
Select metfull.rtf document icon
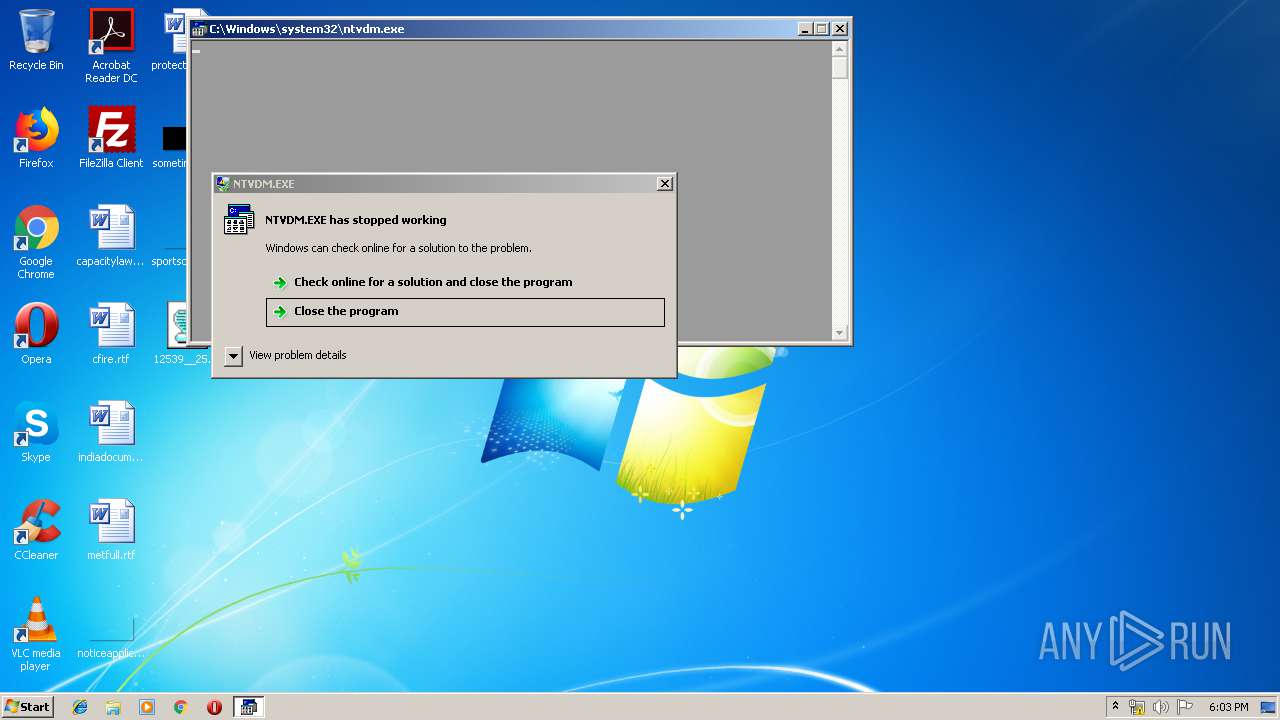pyautogui.click(x=111, y=530)
